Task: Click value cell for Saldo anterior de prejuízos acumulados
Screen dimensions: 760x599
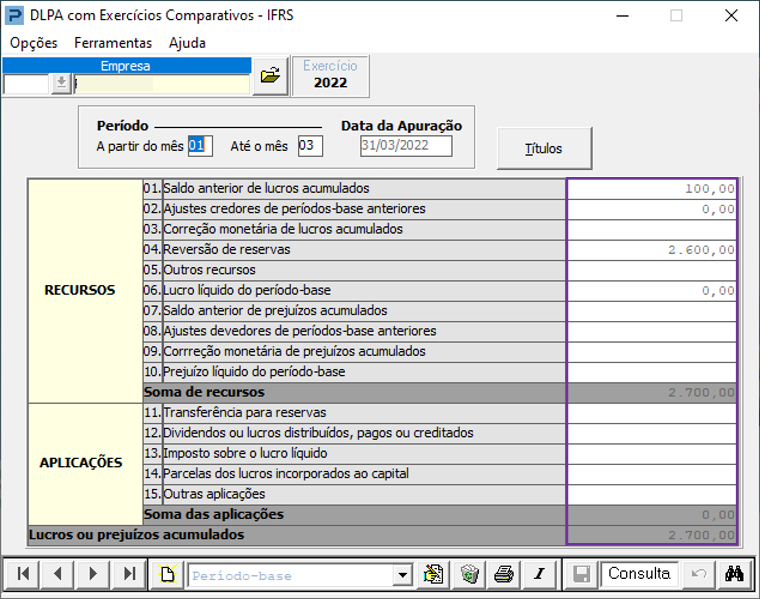Action: (652, 311)
